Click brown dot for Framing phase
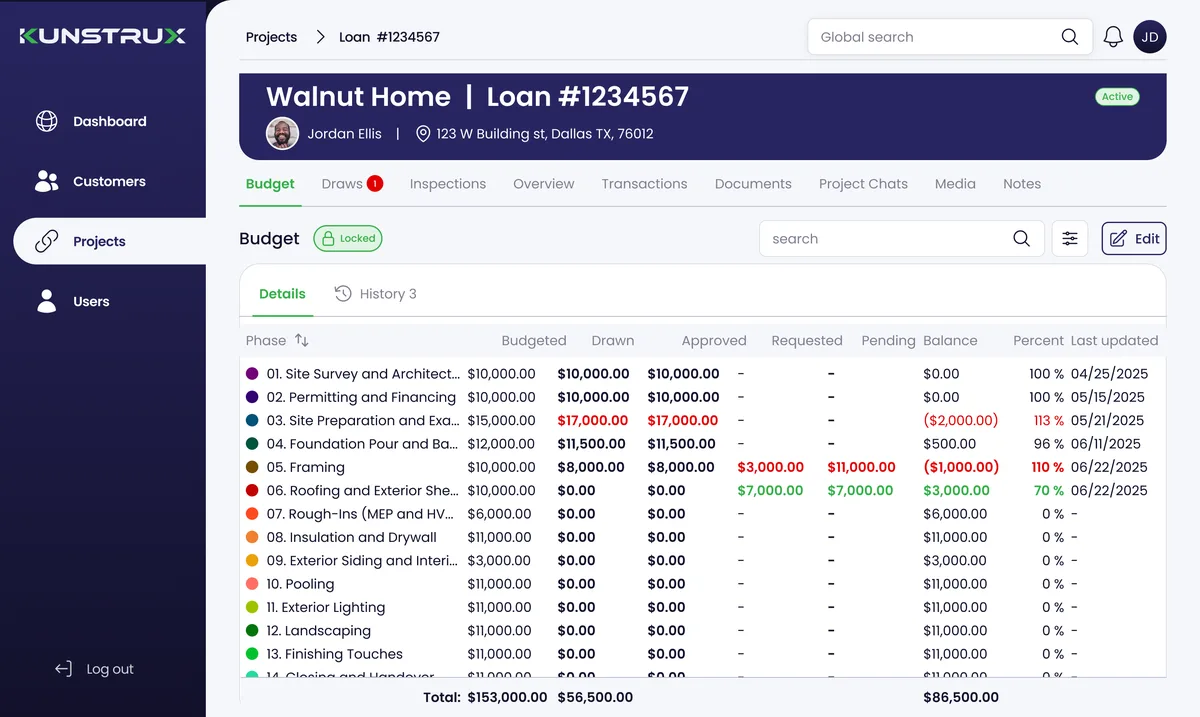The width and height of the screenshot is (1200, 717). click(x=252, y=467)
